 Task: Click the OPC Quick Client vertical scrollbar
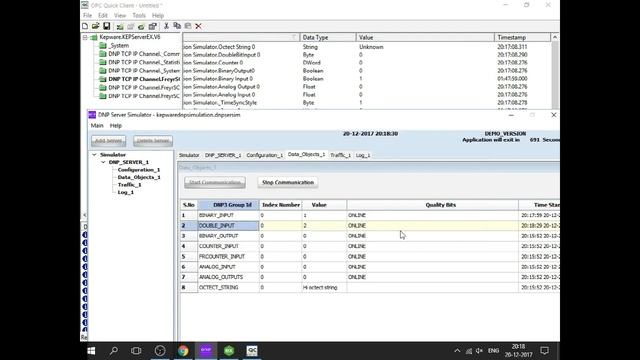555,71
